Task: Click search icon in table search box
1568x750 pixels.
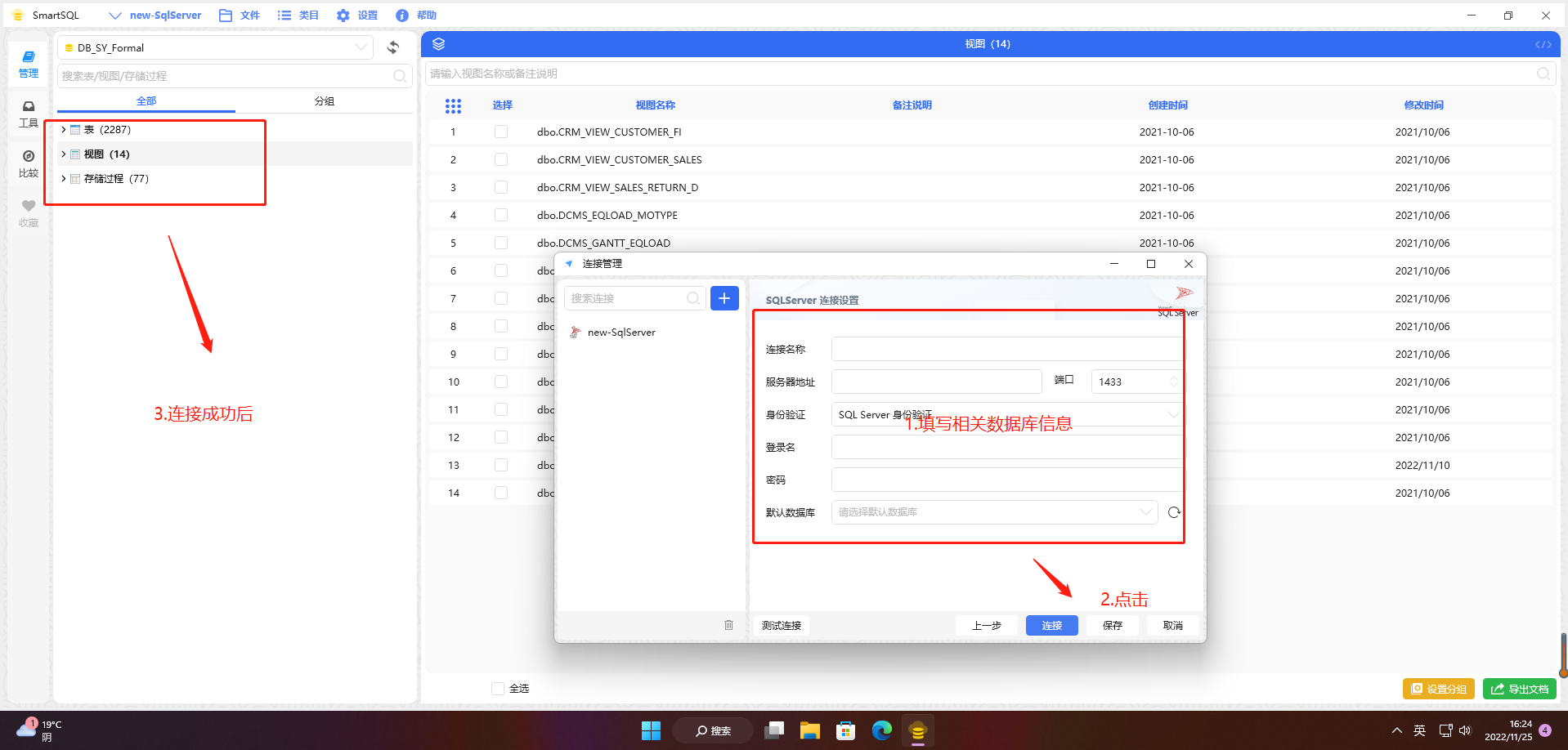Action: [x=400, y=76]
